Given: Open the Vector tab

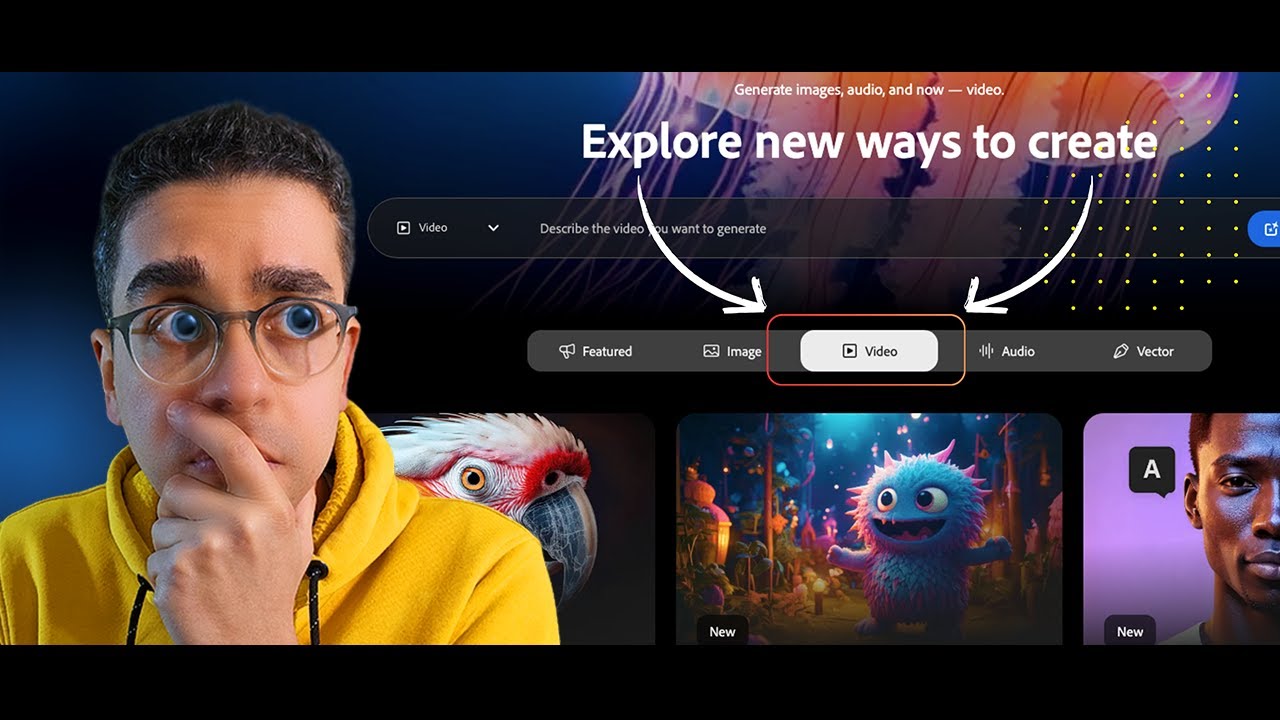Looking at the screenshot, I should click(1143, 351).
